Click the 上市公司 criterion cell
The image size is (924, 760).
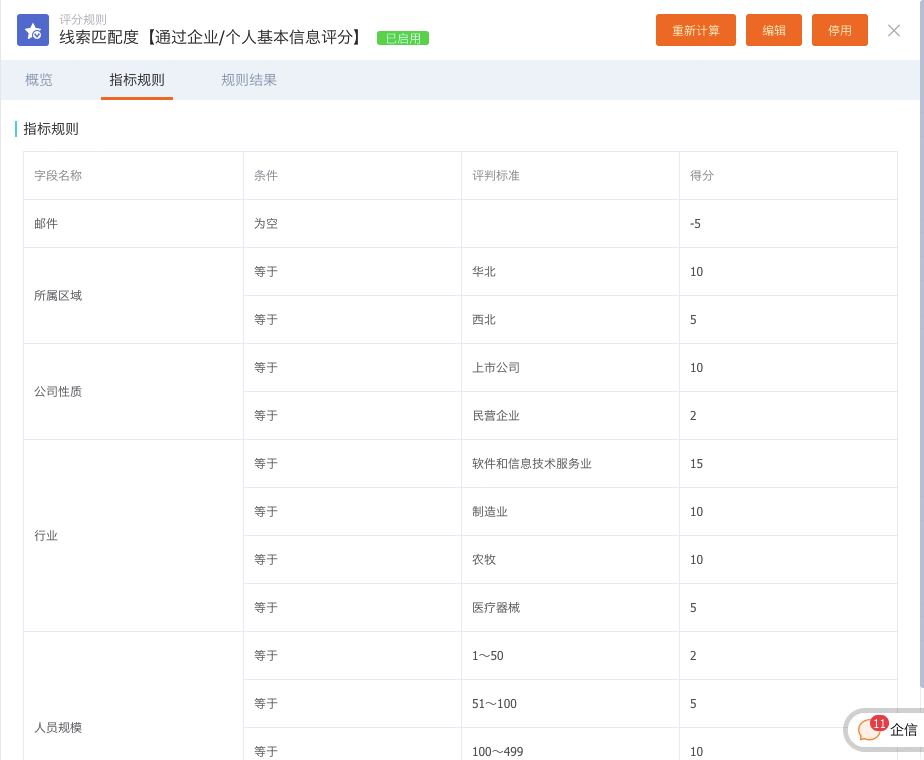click(x=570, y=368)
